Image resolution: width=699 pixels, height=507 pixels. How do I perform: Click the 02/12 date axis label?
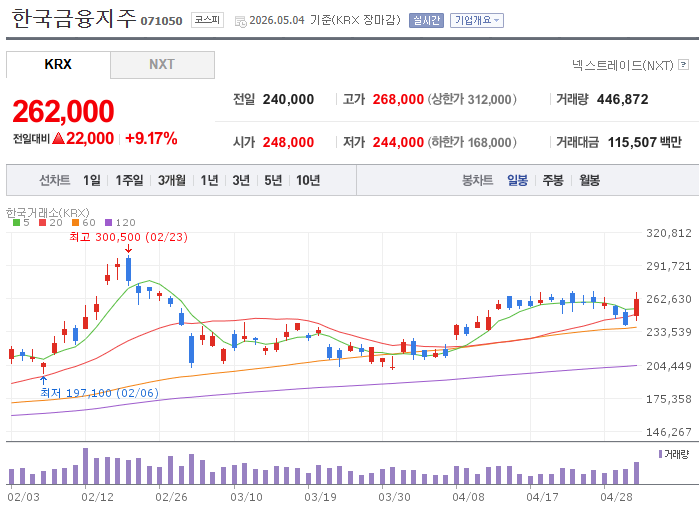point(98,497)
